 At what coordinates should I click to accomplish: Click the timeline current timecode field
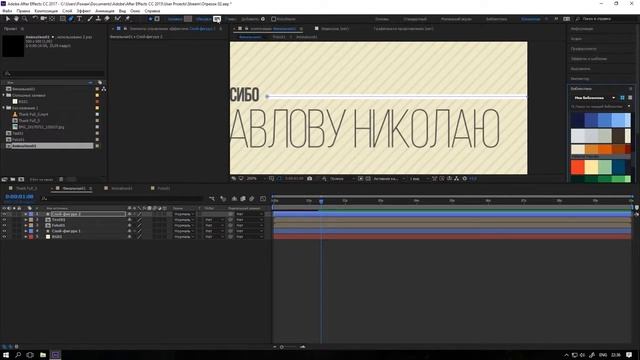point(19,197)
